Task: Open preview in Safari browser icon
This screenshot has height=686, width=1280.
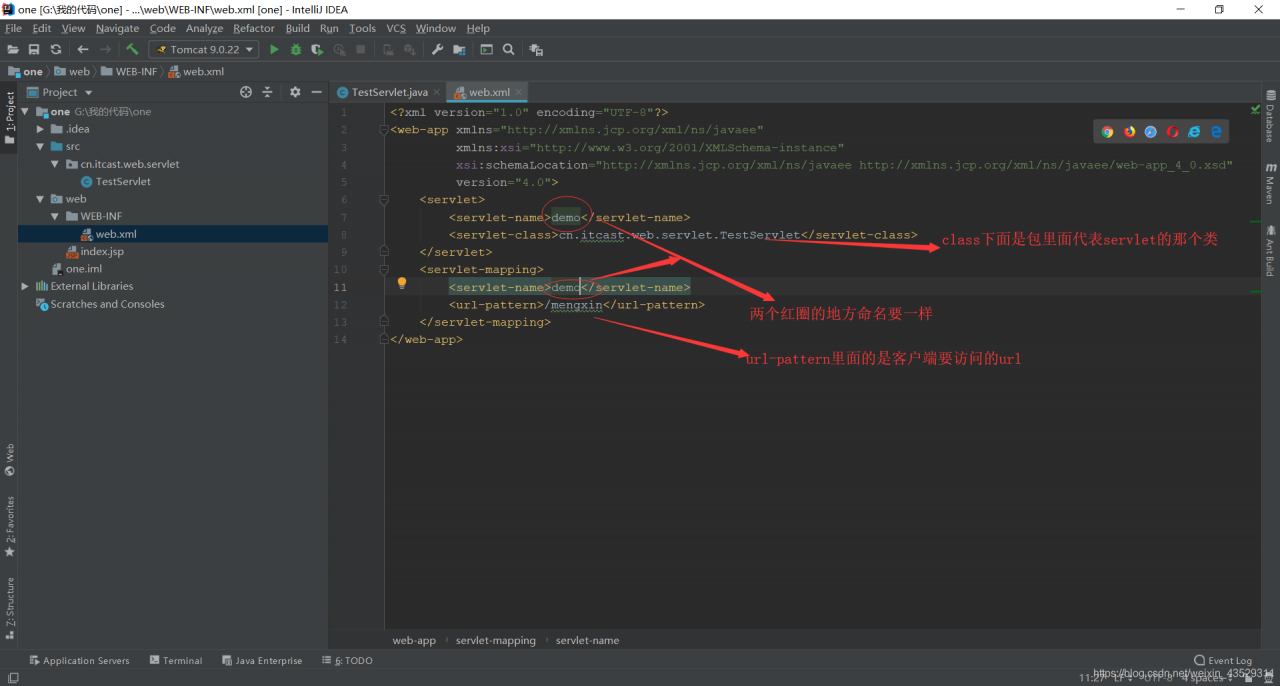Action: (x=1151, y=132)
